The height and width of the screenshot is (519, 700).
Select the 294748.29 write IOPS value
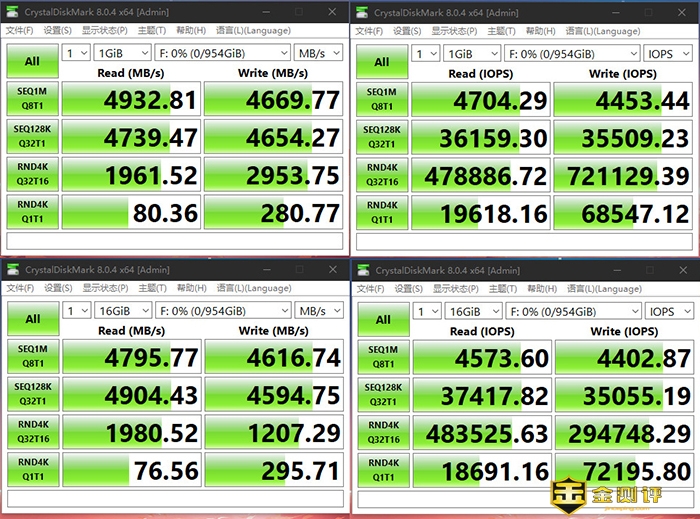coord(625,433)
